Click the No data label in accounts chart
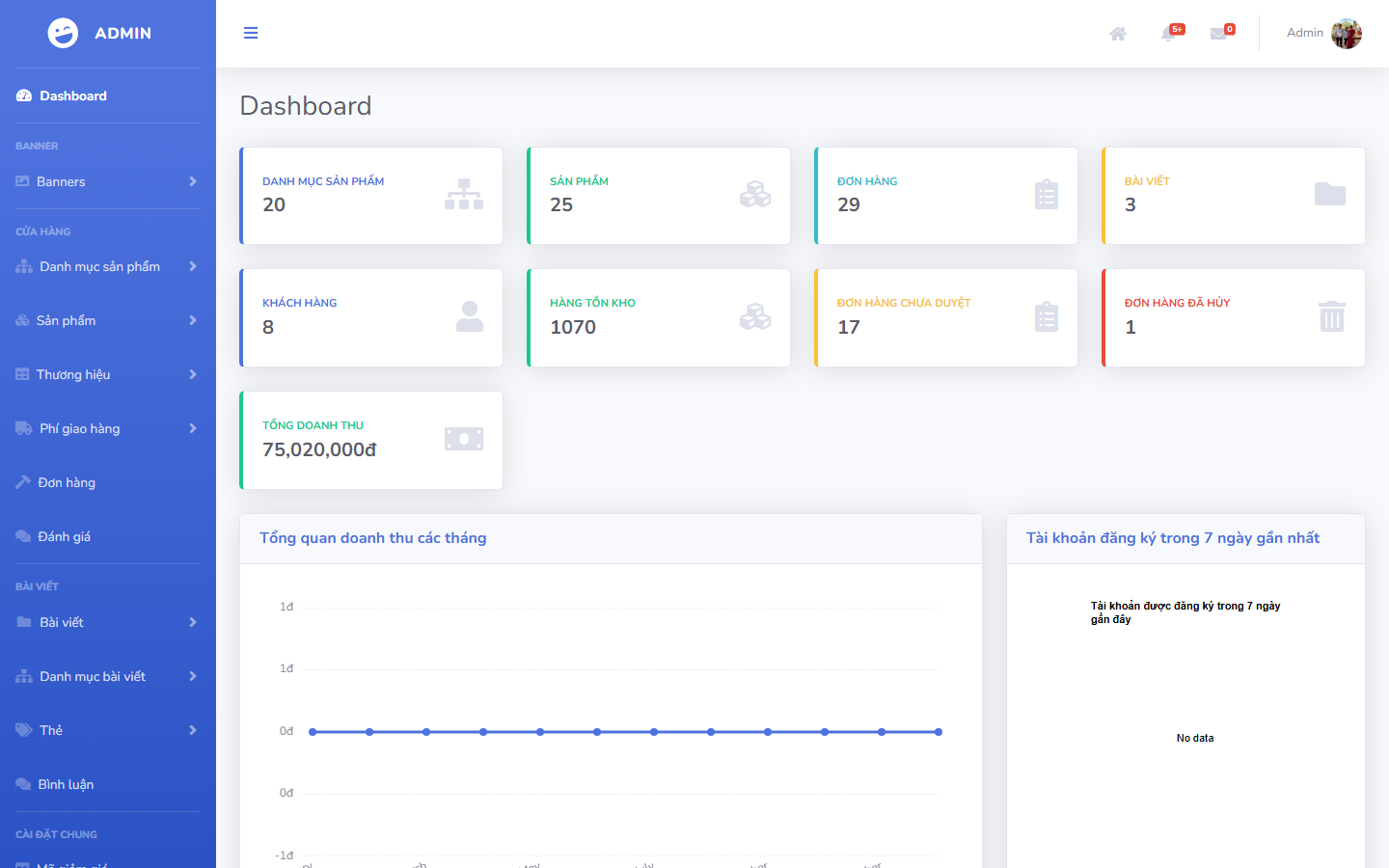The image size is (1389, 868). pos(1195,738)
